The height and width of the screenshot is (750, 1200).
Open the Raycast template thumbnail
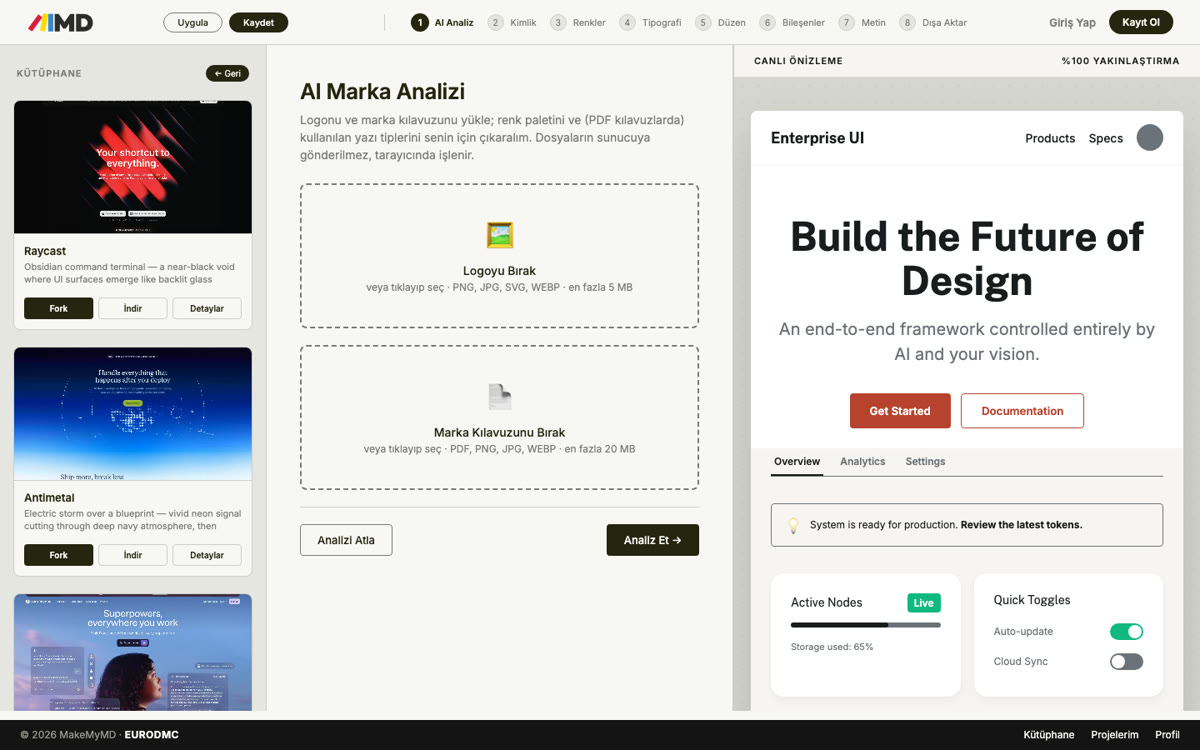point(133,167)
